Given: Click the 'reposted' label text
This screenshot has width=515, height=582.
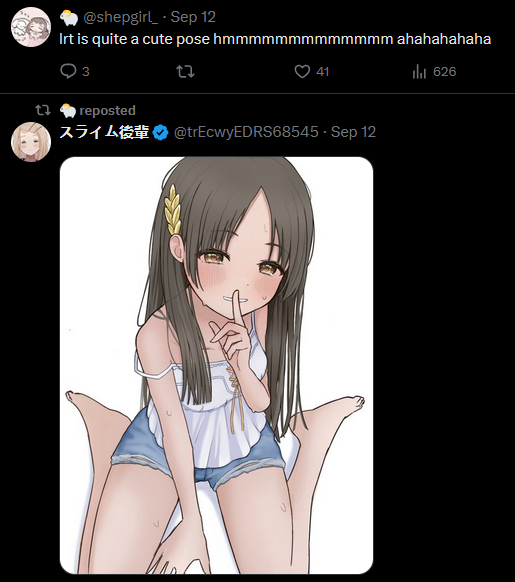Looking at the screenshot, I should [107, 111].
